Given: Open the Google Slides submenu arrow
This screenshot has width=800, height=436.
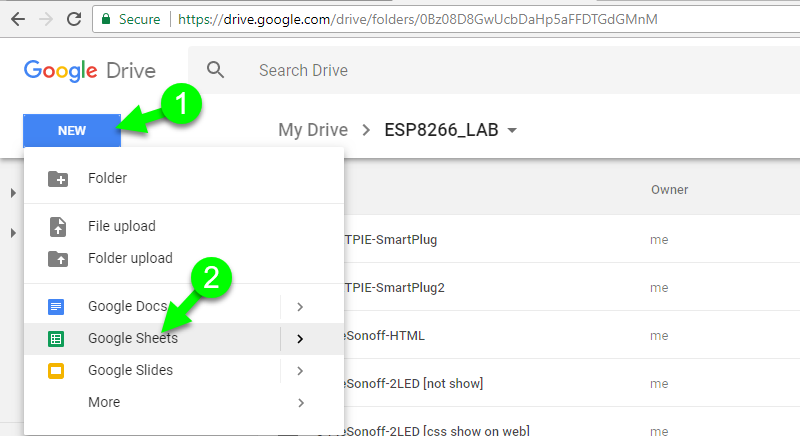Looking at the screenshot, I should coord(300,371).
